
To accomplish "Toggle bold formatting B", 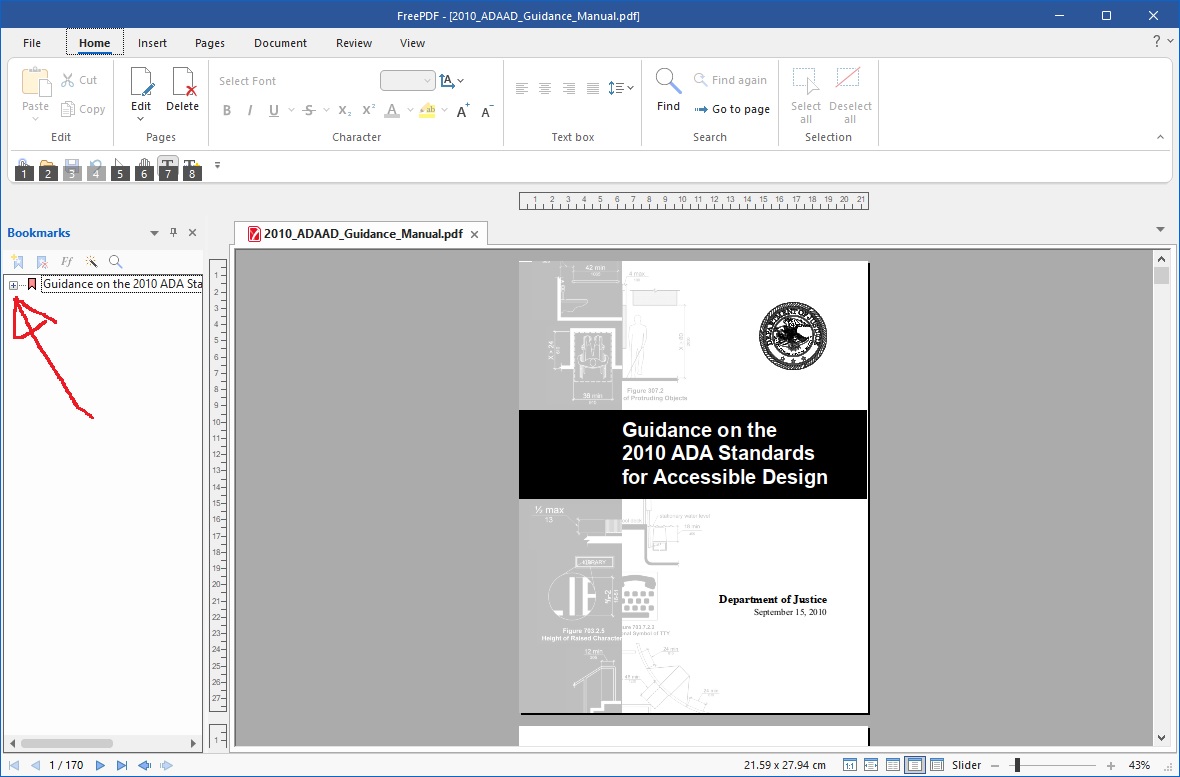I will point(227,111).
